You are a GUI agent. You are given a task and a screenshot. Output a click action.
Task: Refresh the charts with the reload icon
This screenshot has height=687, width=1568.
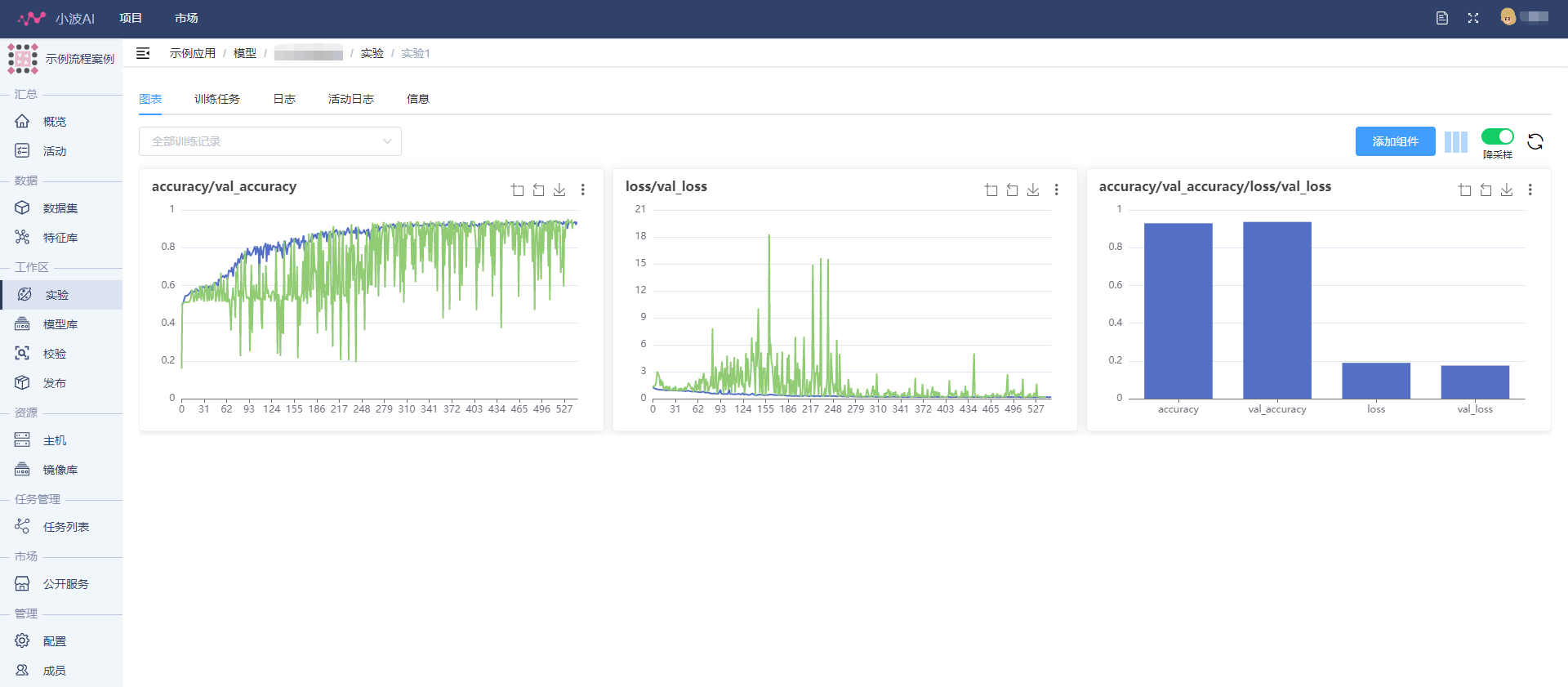point(1535,141)
